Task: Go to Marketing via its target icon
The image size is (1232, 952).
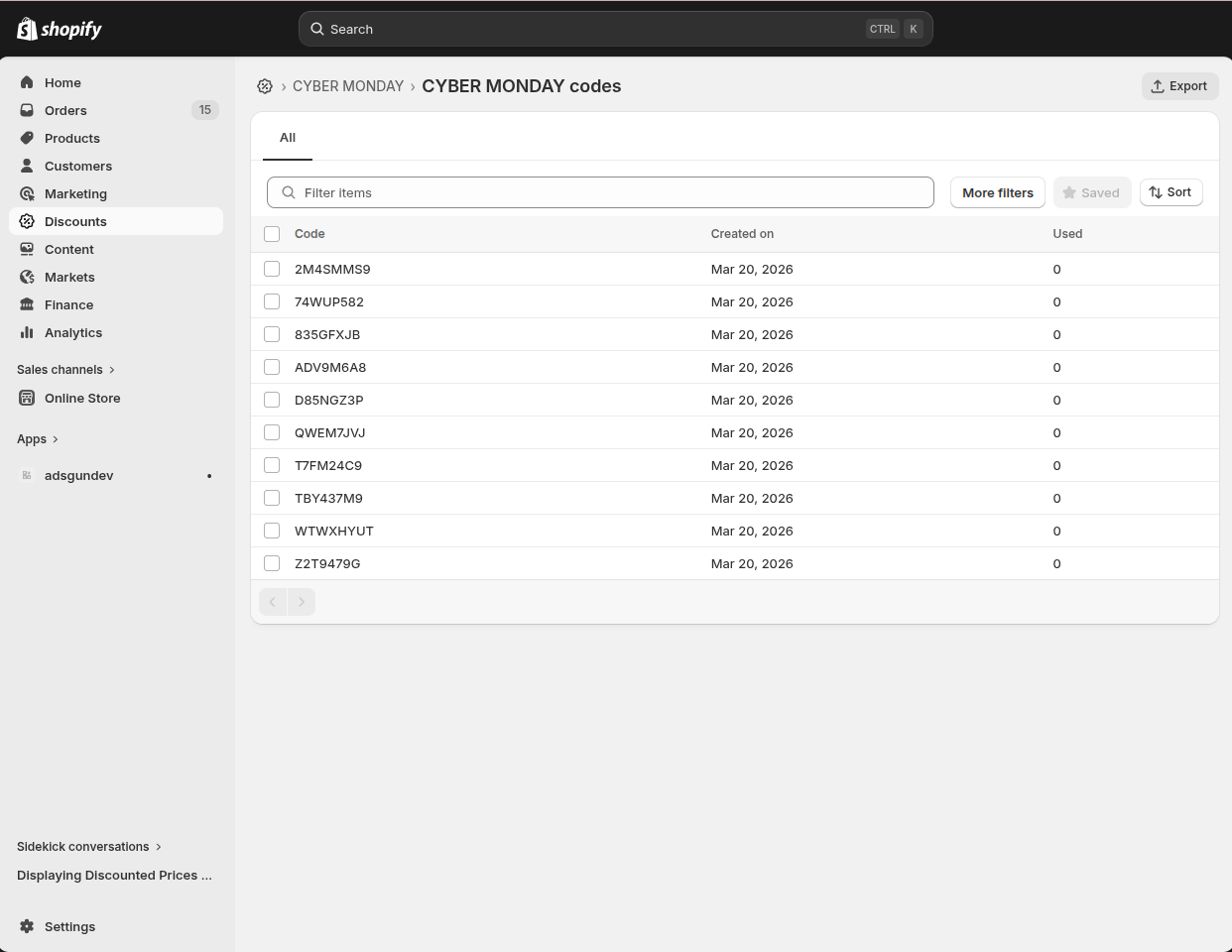Action: [27, 193]
